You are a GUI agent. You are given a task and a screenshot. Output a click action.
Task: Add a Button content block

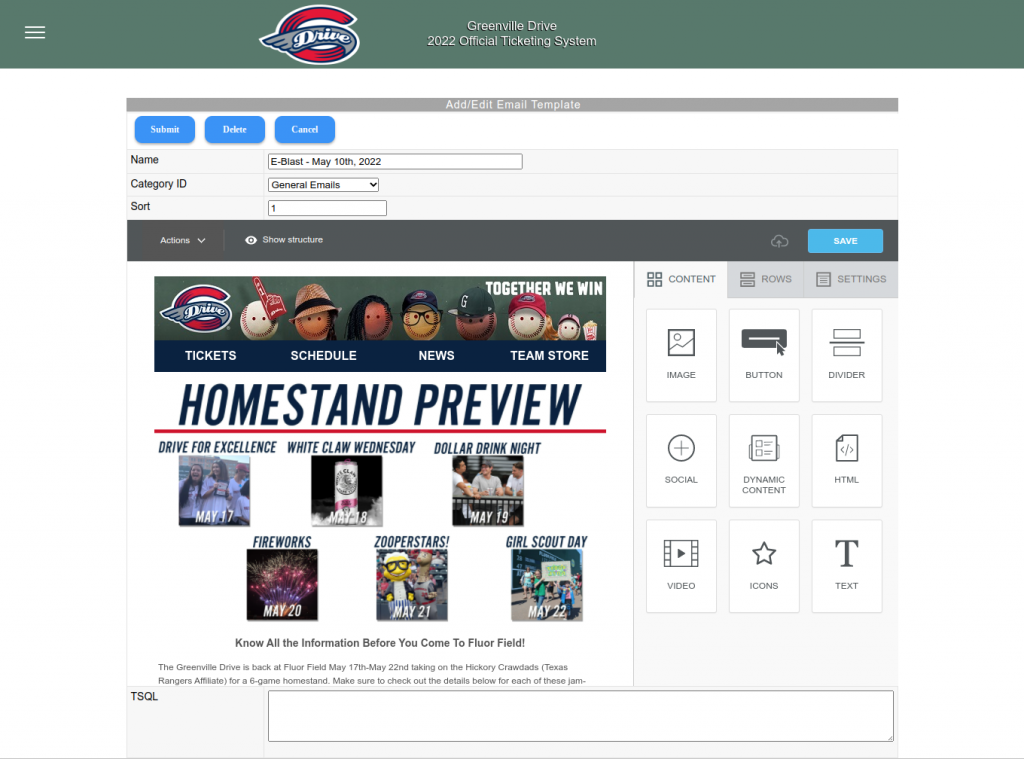[764, 355]
